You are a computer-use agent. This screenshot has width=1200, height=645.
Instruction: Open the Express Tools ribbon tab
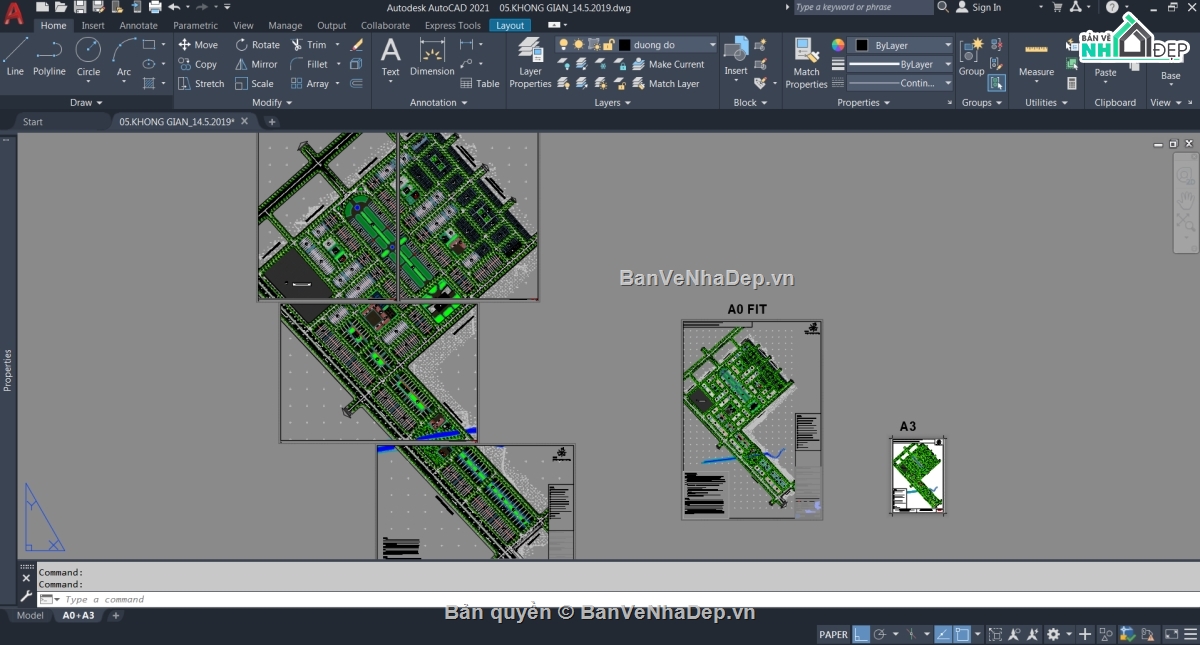coord(452,25)
